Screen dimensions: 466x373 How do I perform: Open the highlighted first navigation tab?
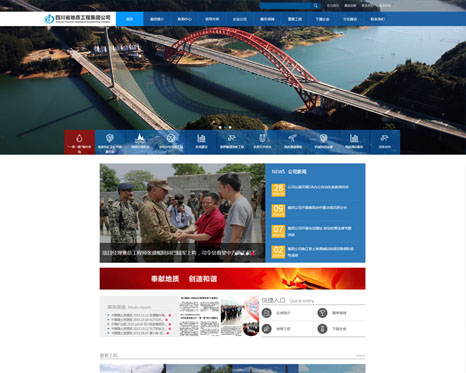130,19
